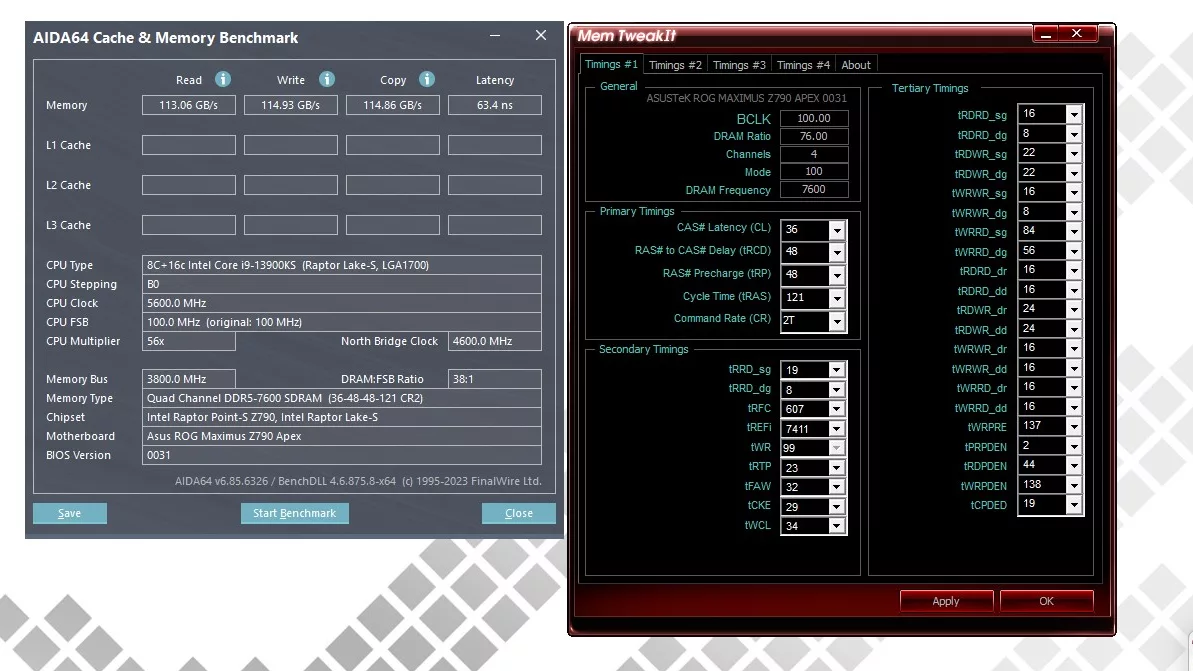
Task: Click the Memory Write result field
Action: click(x=291, y=105)
